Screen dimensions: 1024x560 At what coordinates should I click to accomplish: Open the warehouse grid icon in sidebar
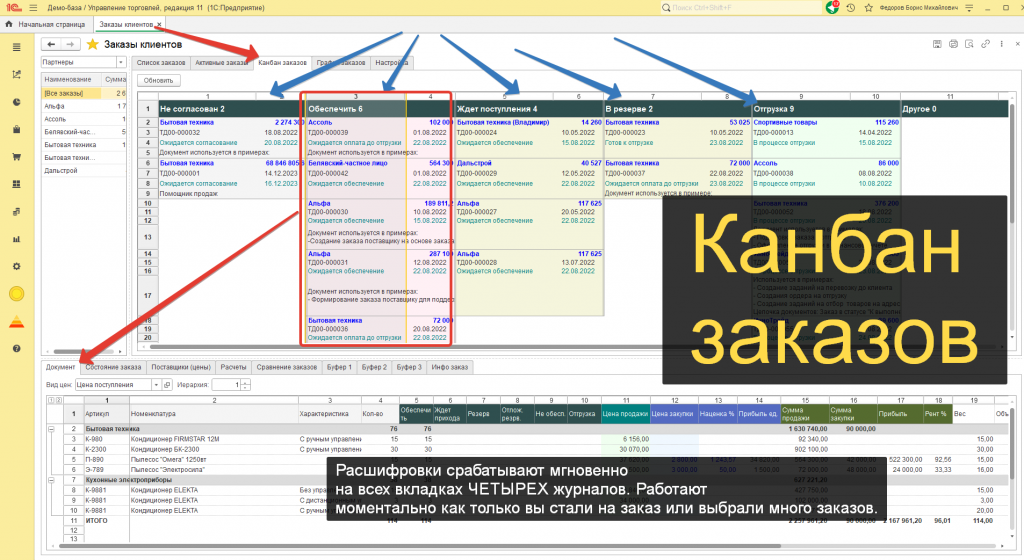(x=16, y=184)
